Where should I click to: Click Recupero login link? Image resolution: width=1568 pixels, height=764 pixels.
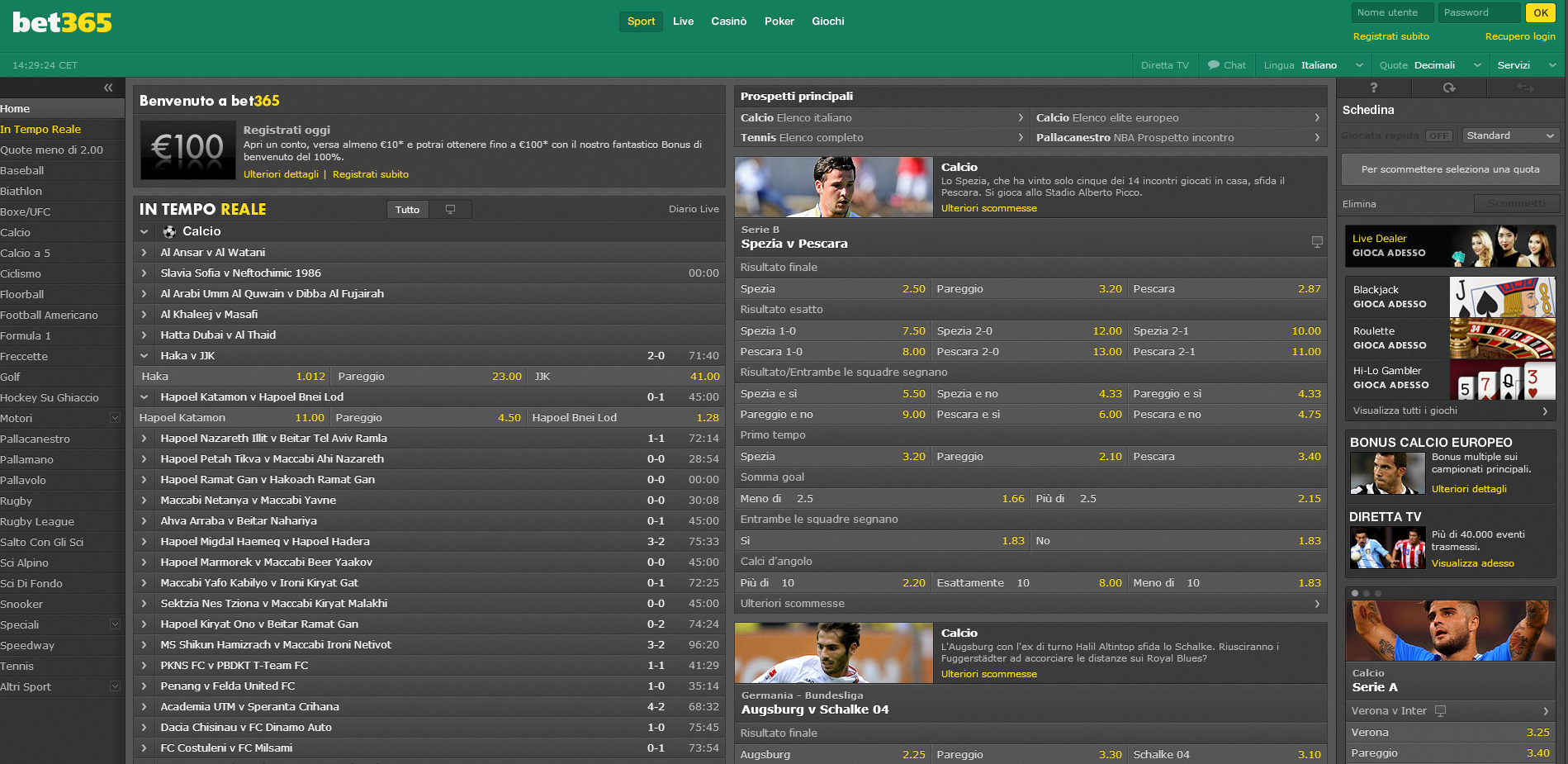(1520, 36)
